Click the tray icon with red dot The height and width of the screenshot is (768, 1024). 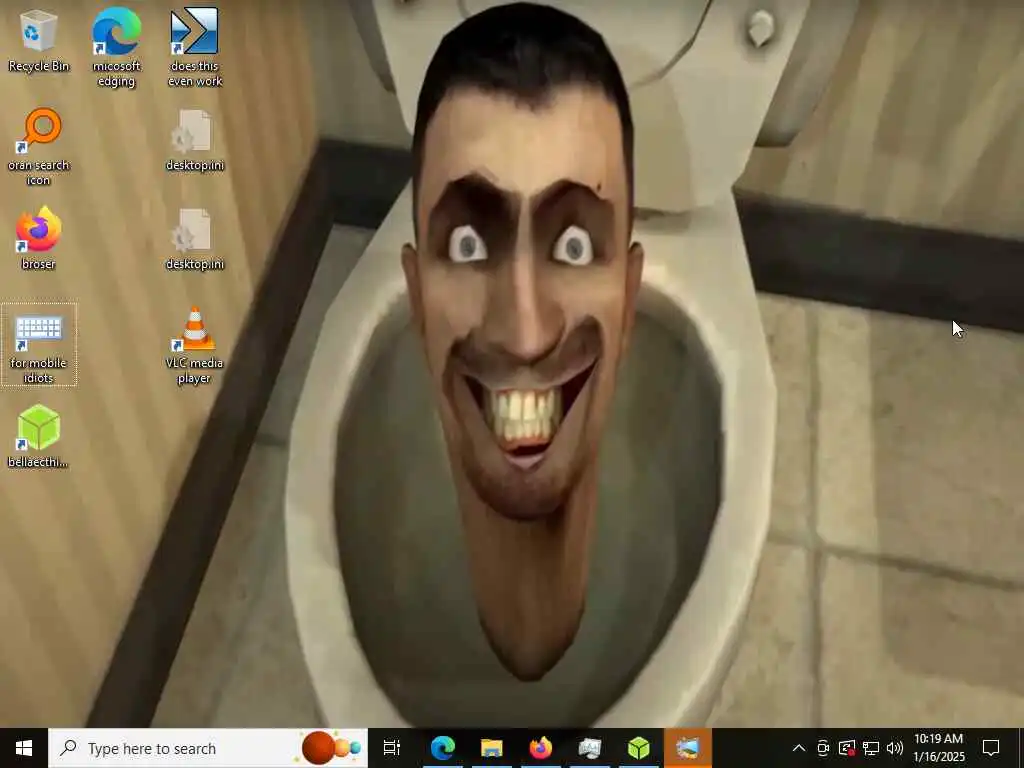(847, 748)
